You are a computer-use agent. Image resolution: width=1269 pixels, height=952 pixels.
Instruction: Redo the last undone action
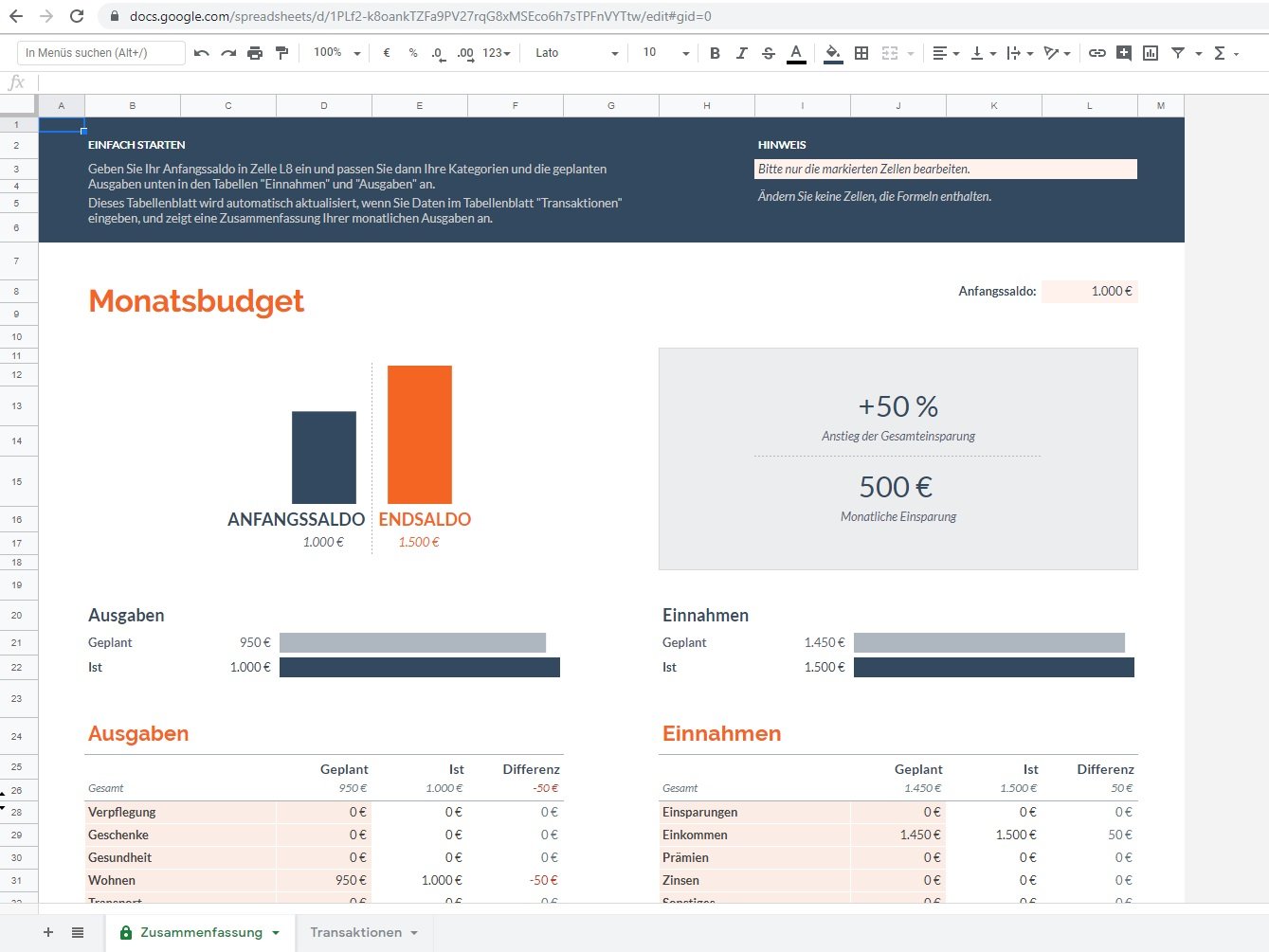[x=228, y=53]
